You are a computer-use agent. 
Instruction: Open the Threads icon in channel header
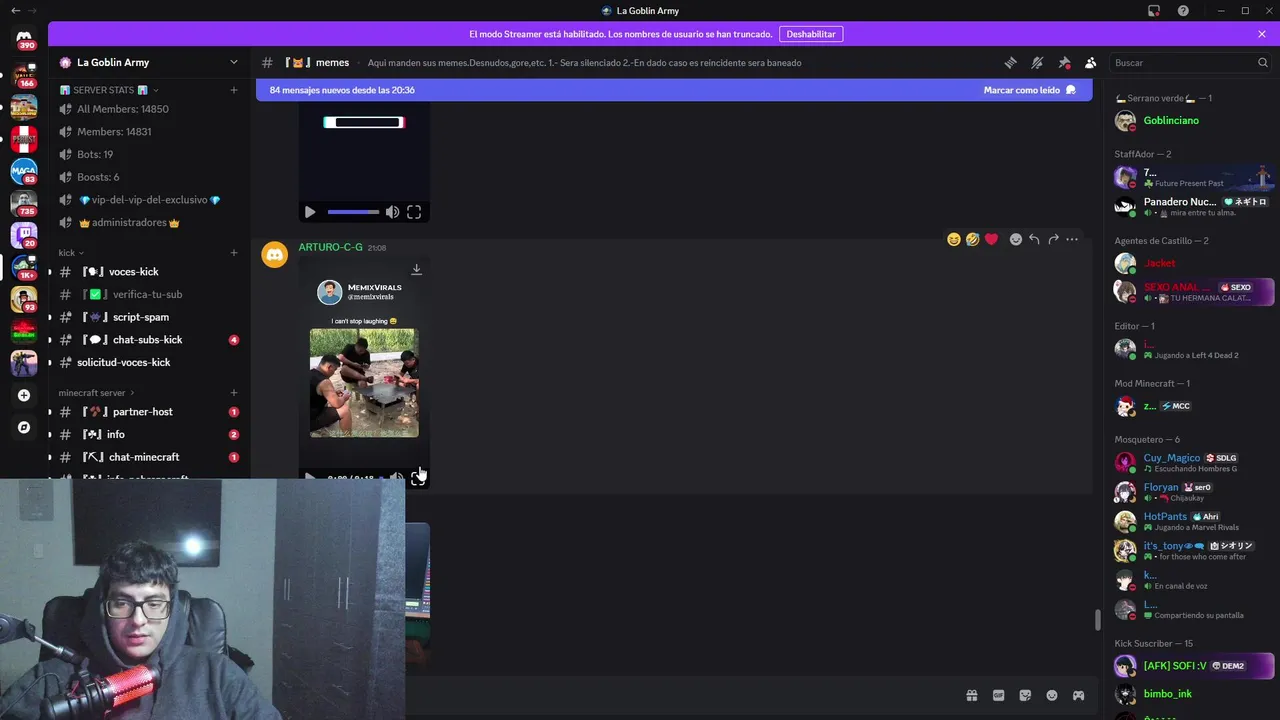pos(1010,62)
